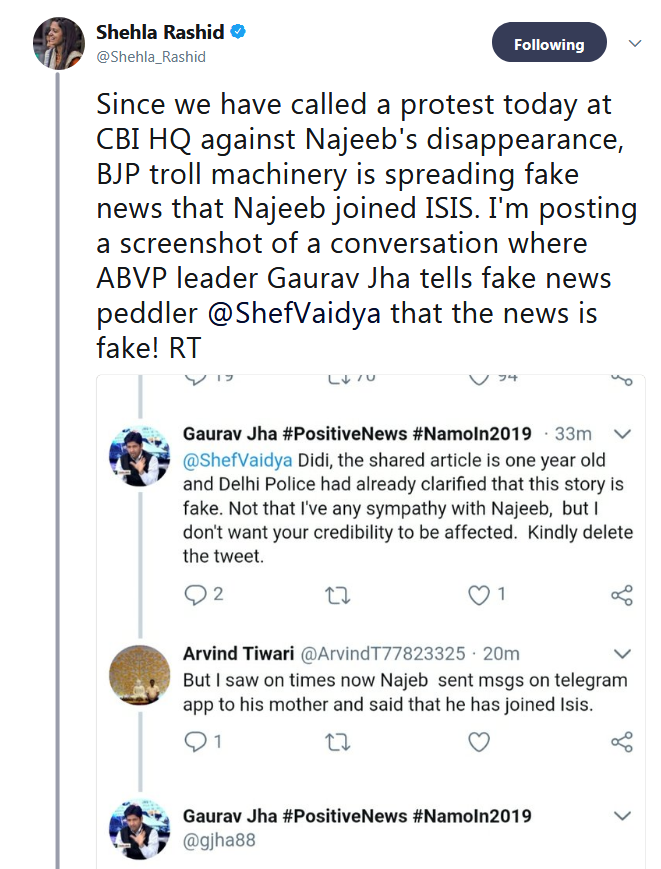
Task: Like Arvind Tiwari's tweet
Action: pos(480,741)
